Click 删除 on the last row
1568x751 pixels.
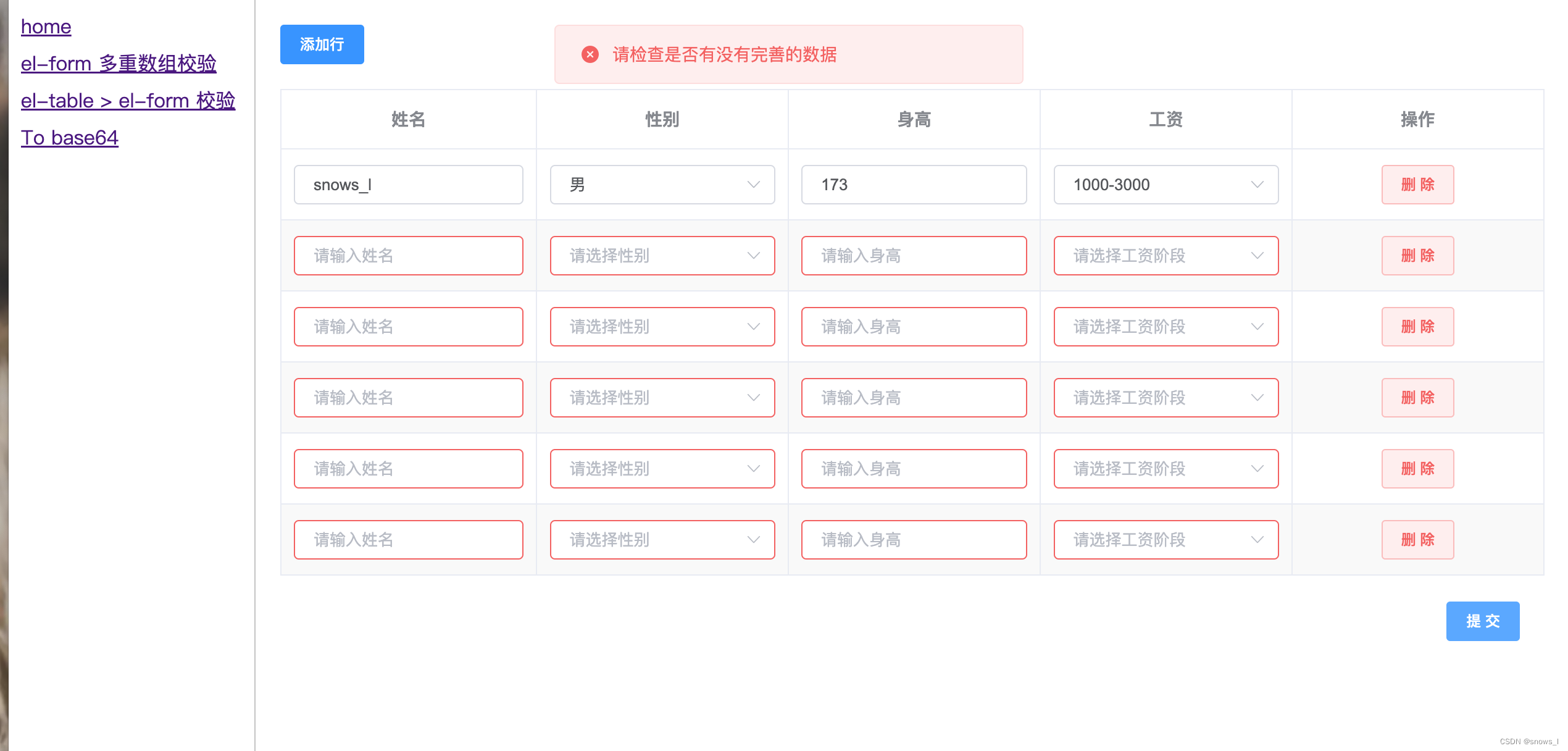(x=1417, y=539)
